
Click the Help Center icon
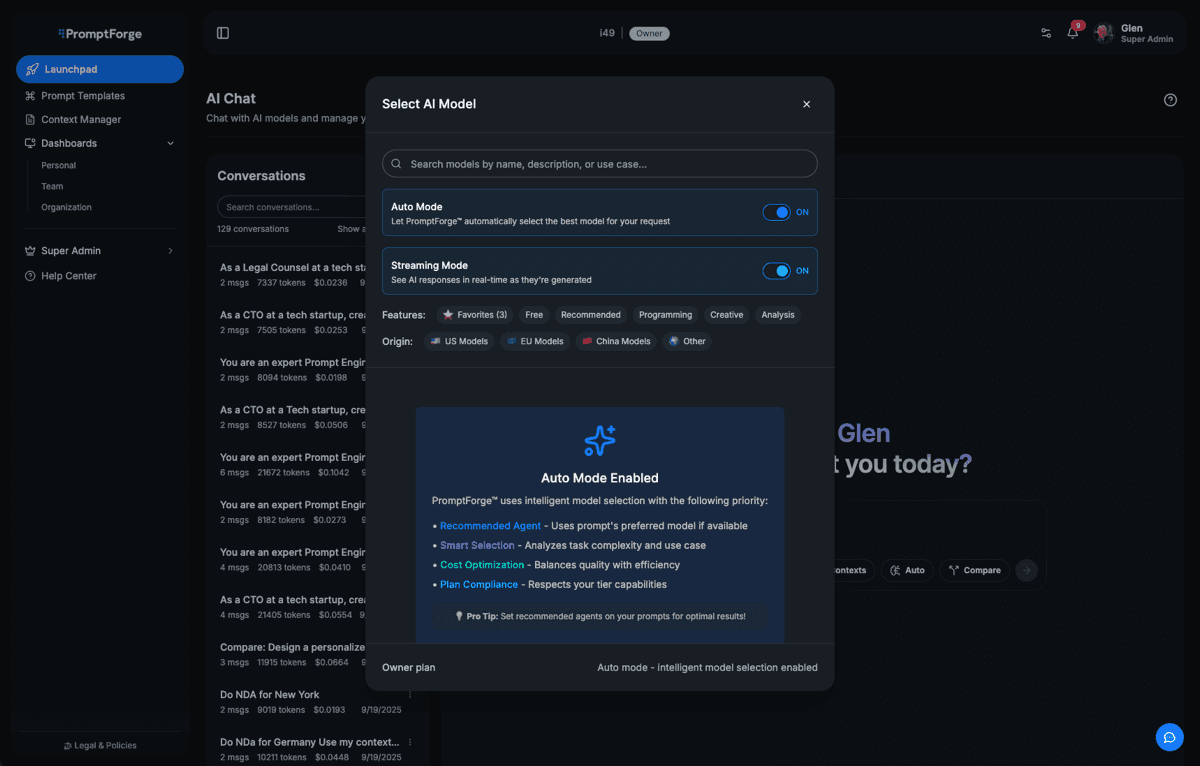pyautogui.click(x=30, y=275)
